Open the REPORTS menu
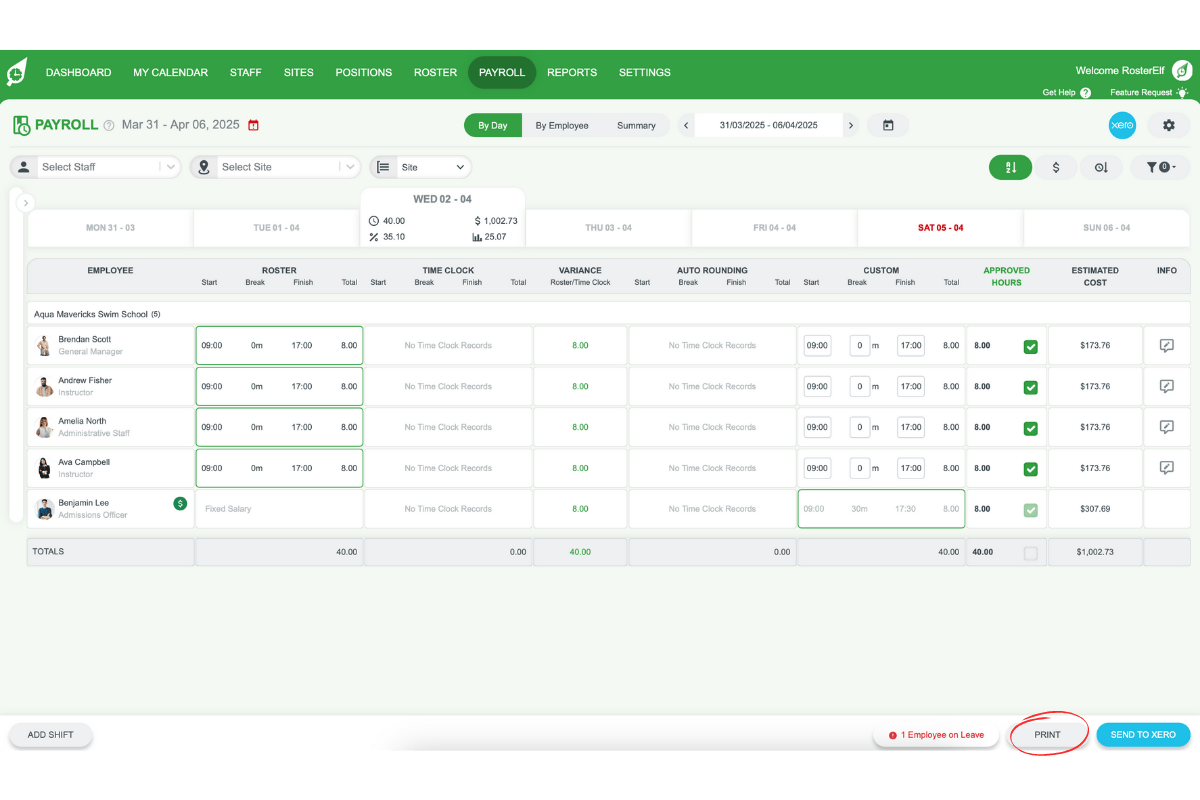 572,72
